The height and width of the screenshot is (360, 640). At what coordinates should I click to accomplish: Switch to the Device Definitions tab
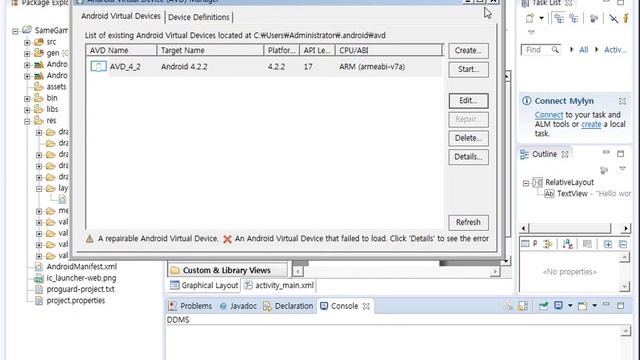(199, 17)
